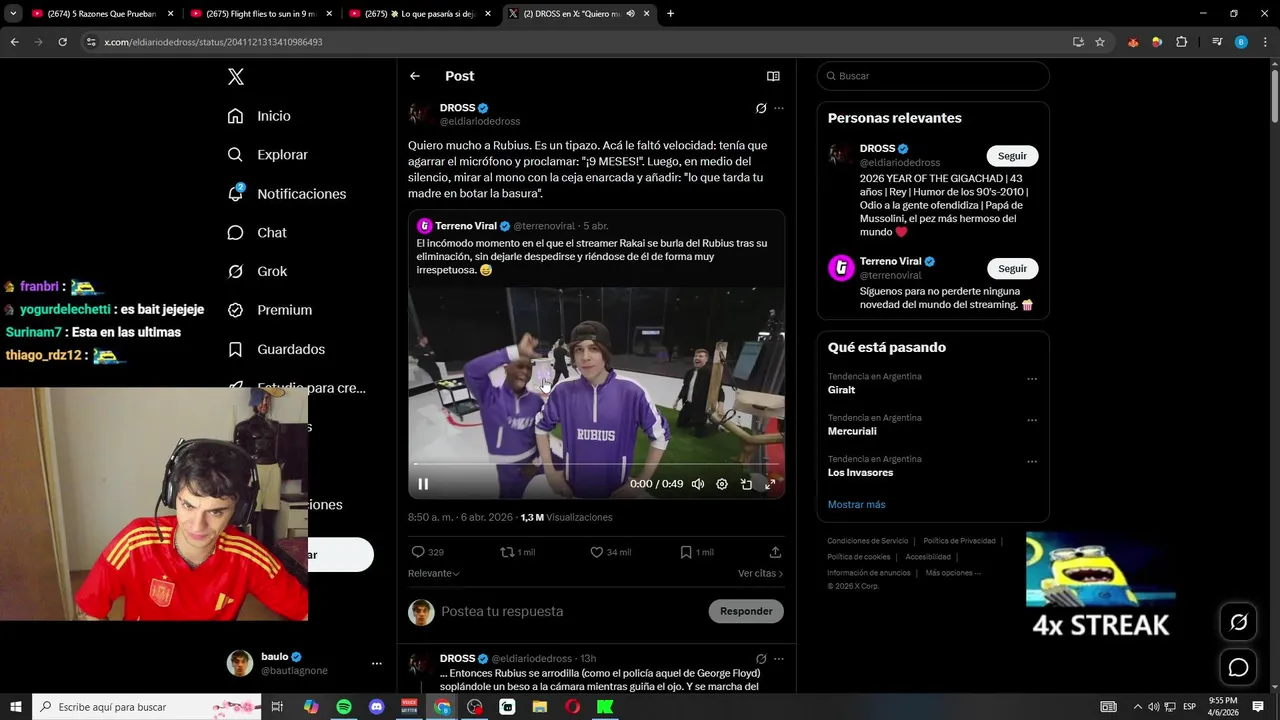Image resolution: width=1280 pixels, height=720 pixels.
Task: Open Chat in the sidebar
Action: click(256, 233)
